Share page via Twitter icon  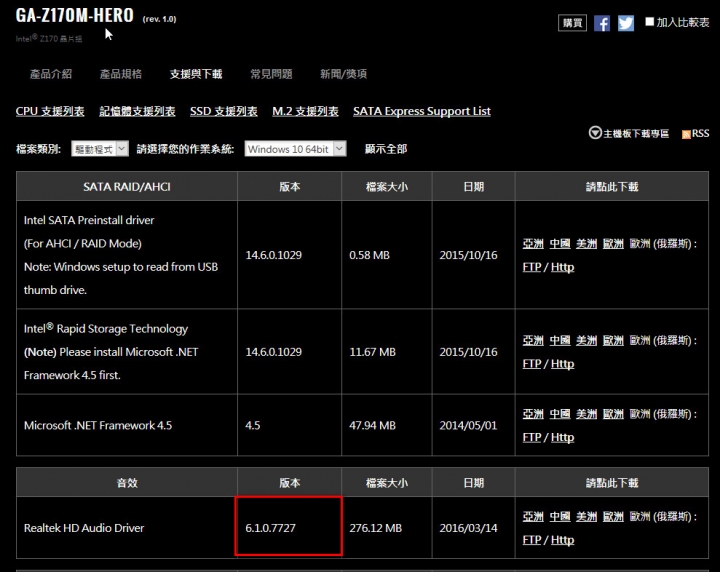coord(626,23)
